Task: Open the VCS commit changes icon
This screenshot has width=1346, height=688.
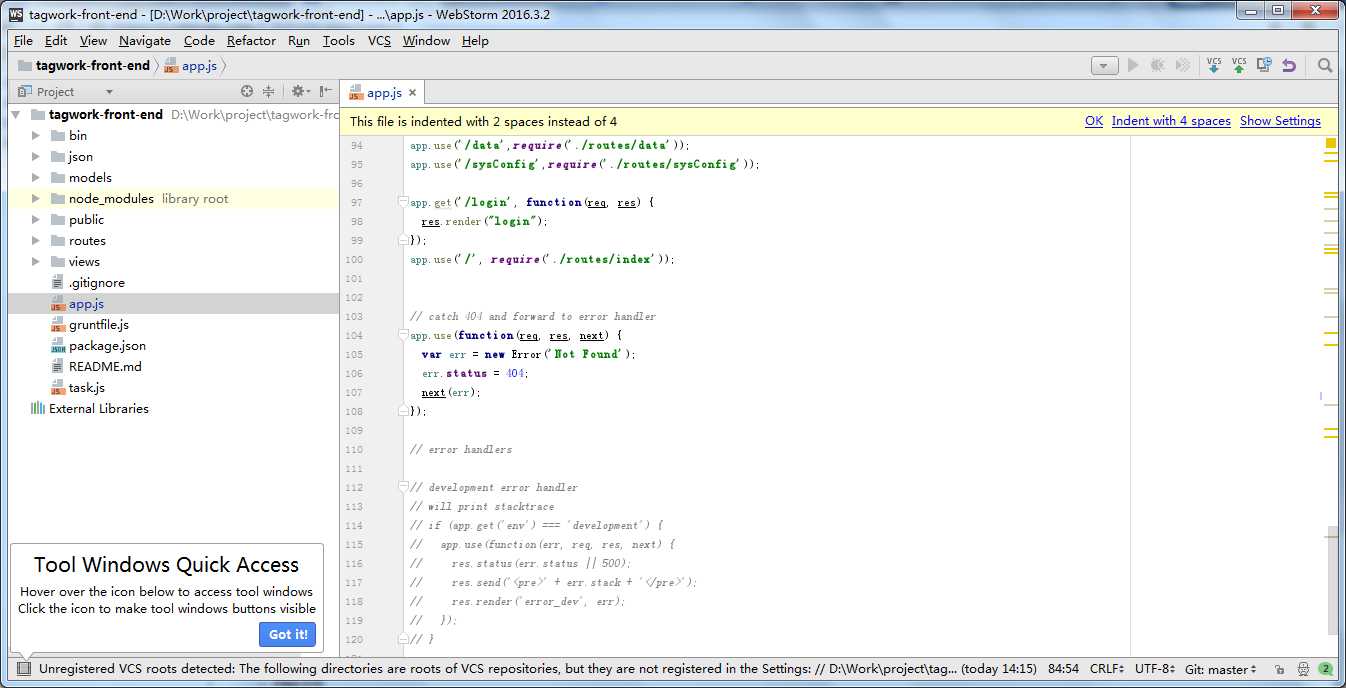Action: (x=1239, y=65)
